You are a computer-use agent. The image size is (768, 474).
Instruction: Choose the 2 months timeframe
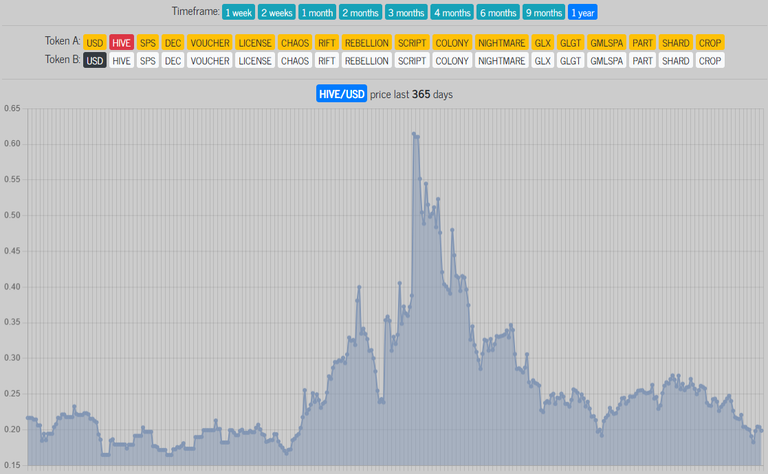360,12
